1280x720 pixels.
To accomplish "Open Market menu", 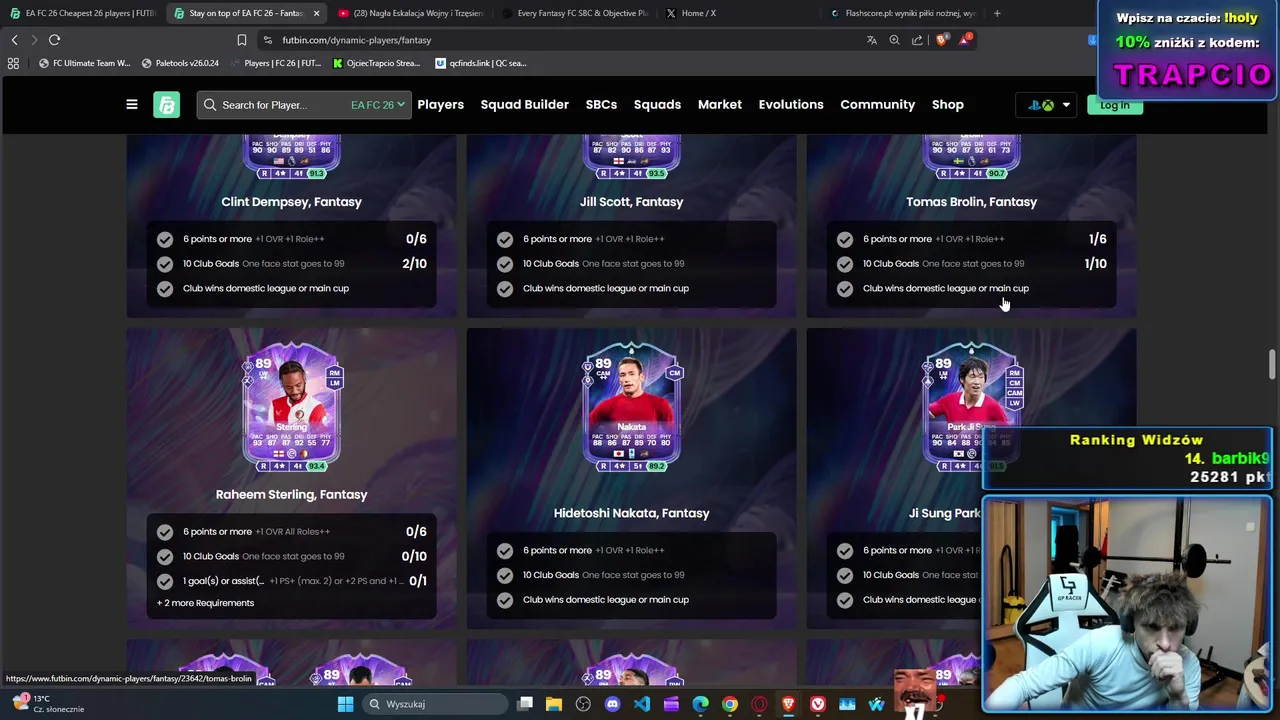I will (x=720, y=104).
